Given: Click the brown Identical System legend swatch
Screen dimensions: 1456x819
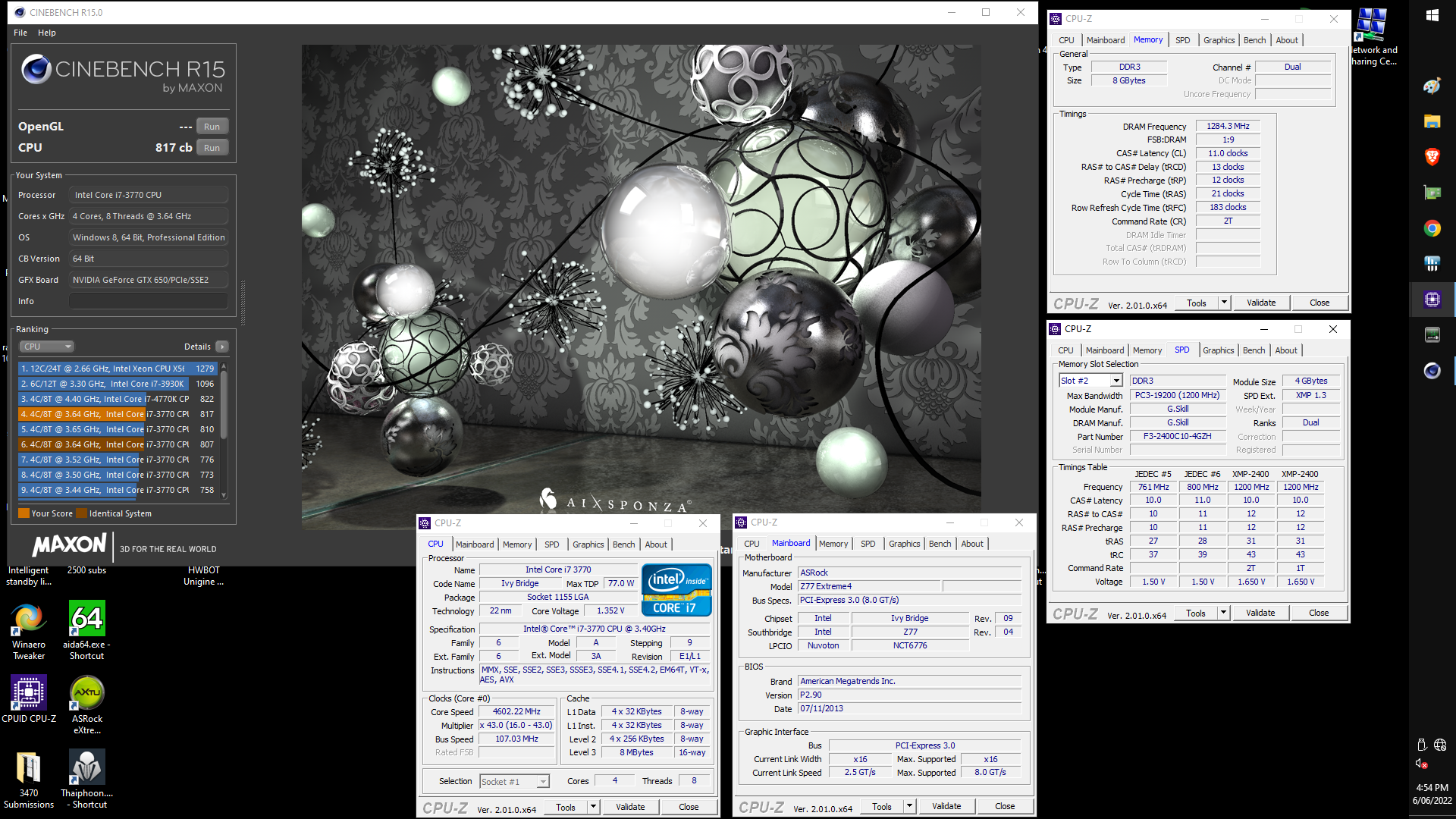Looking at the screenshot, I should [82, 513].
